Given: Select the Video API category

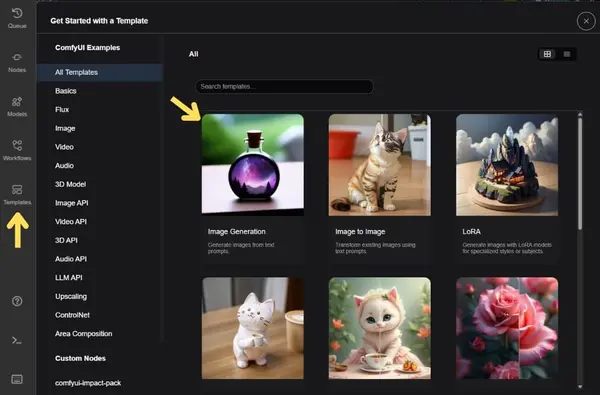Looking at the screenshot, I should click(100, 222).
